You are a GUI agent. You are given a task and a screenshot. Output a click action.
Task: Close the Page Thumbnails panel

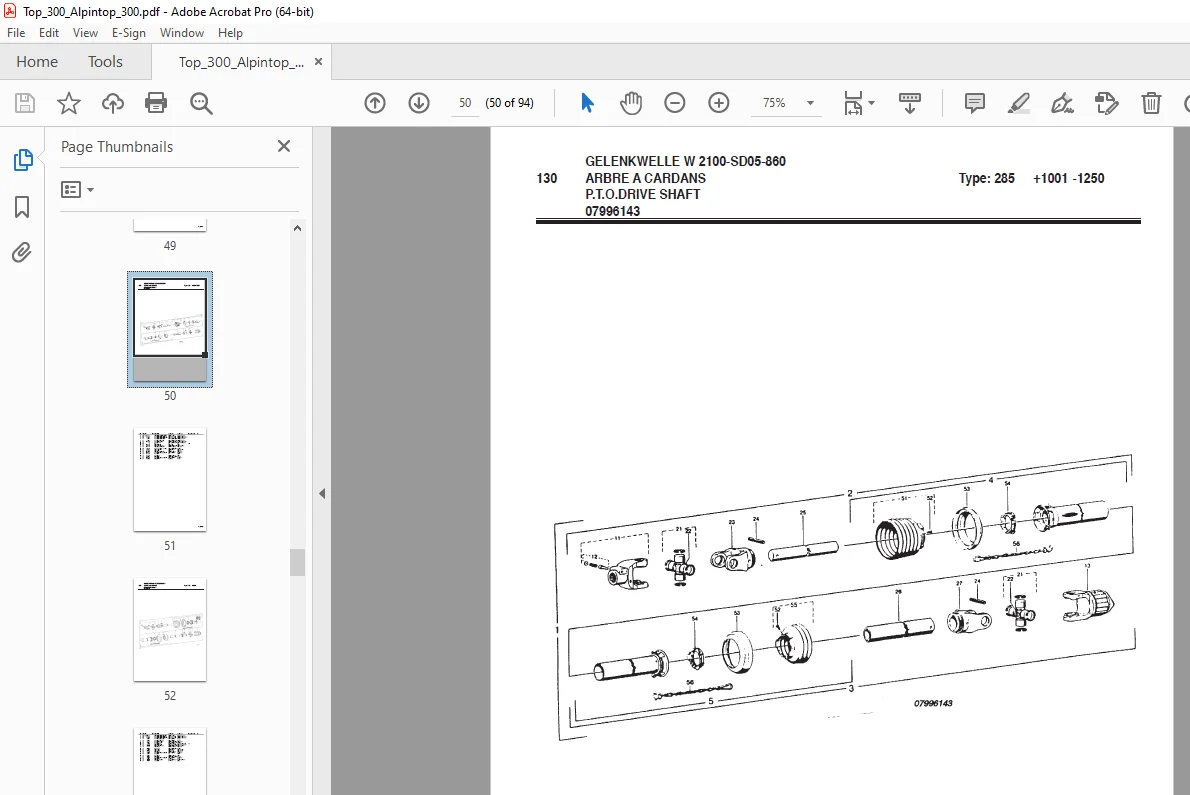tap(284, 146)
